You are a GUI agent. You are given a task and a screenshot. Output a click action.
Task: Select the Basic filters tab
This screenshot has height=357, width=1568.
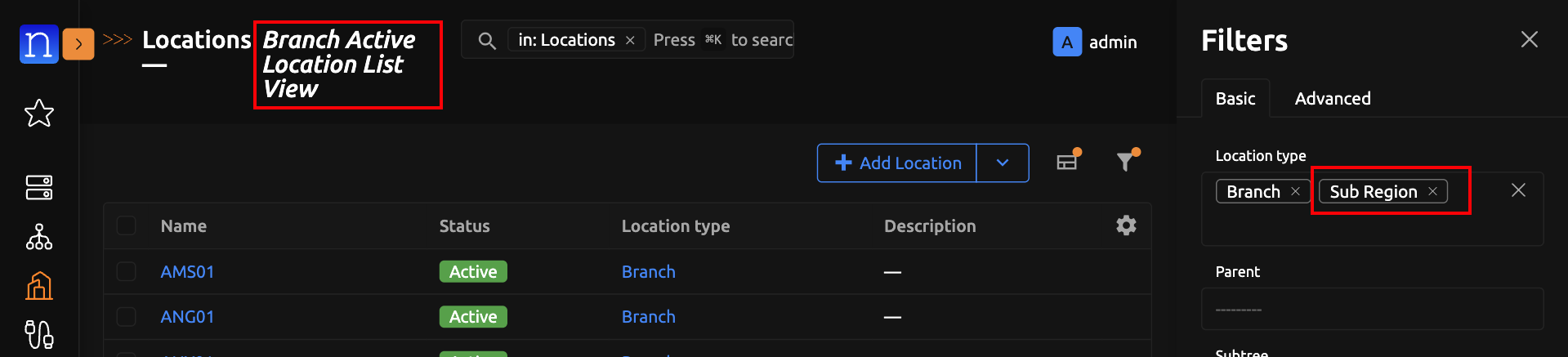coord(1235,99)
